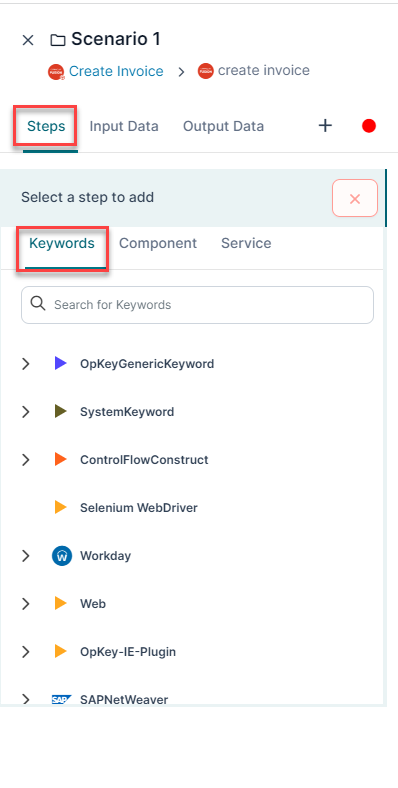
Task: Add a new step with plus icon
Action: (x=326, y=126)
